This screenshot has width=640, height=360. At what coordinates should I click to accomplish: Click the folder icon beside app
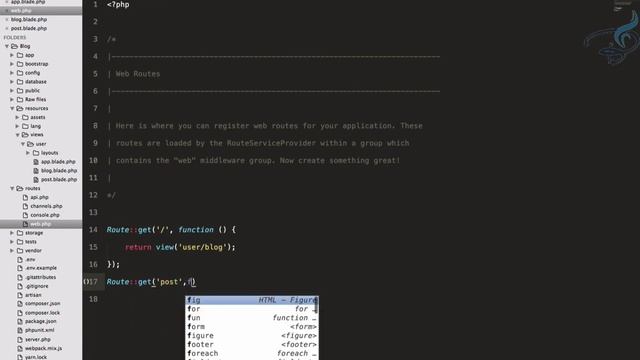[x=20, y=55]
